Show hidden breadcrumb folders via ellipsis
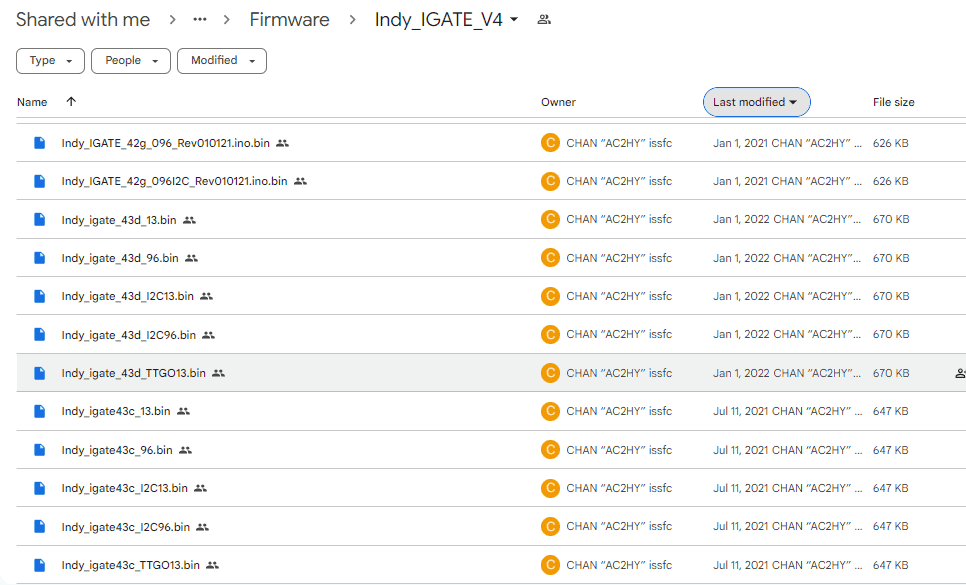This screenshot has height=585, width=966. (200, 20)
